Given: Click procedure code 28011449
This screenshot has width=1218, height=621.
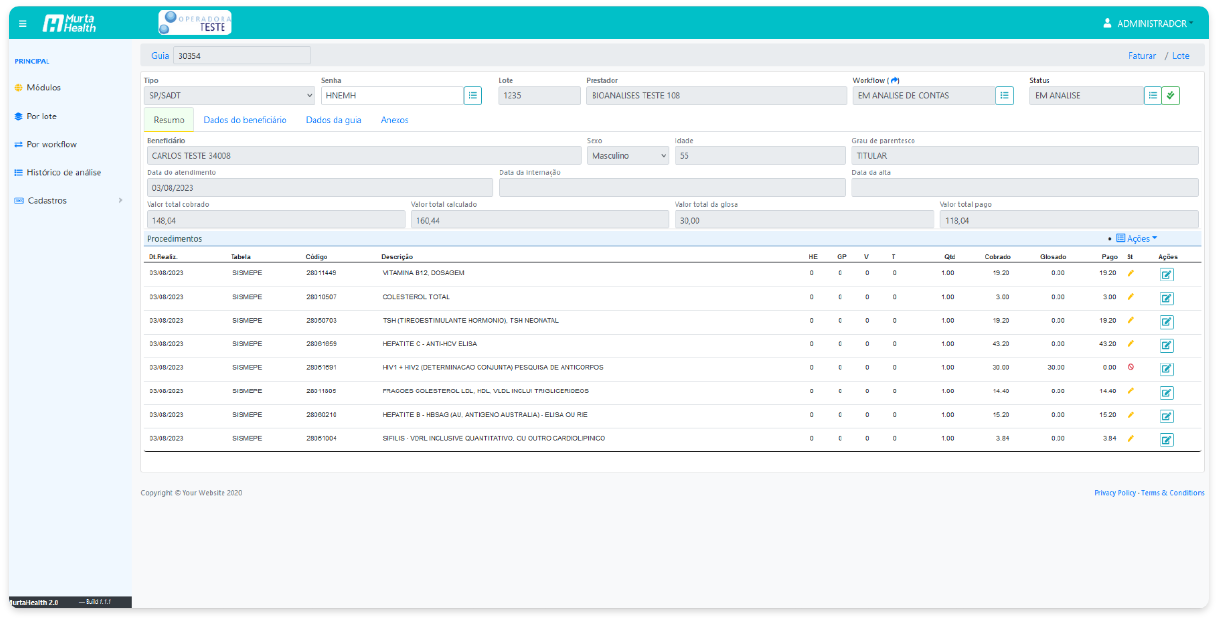Looking at the screenshot, I should coord(321,273).
